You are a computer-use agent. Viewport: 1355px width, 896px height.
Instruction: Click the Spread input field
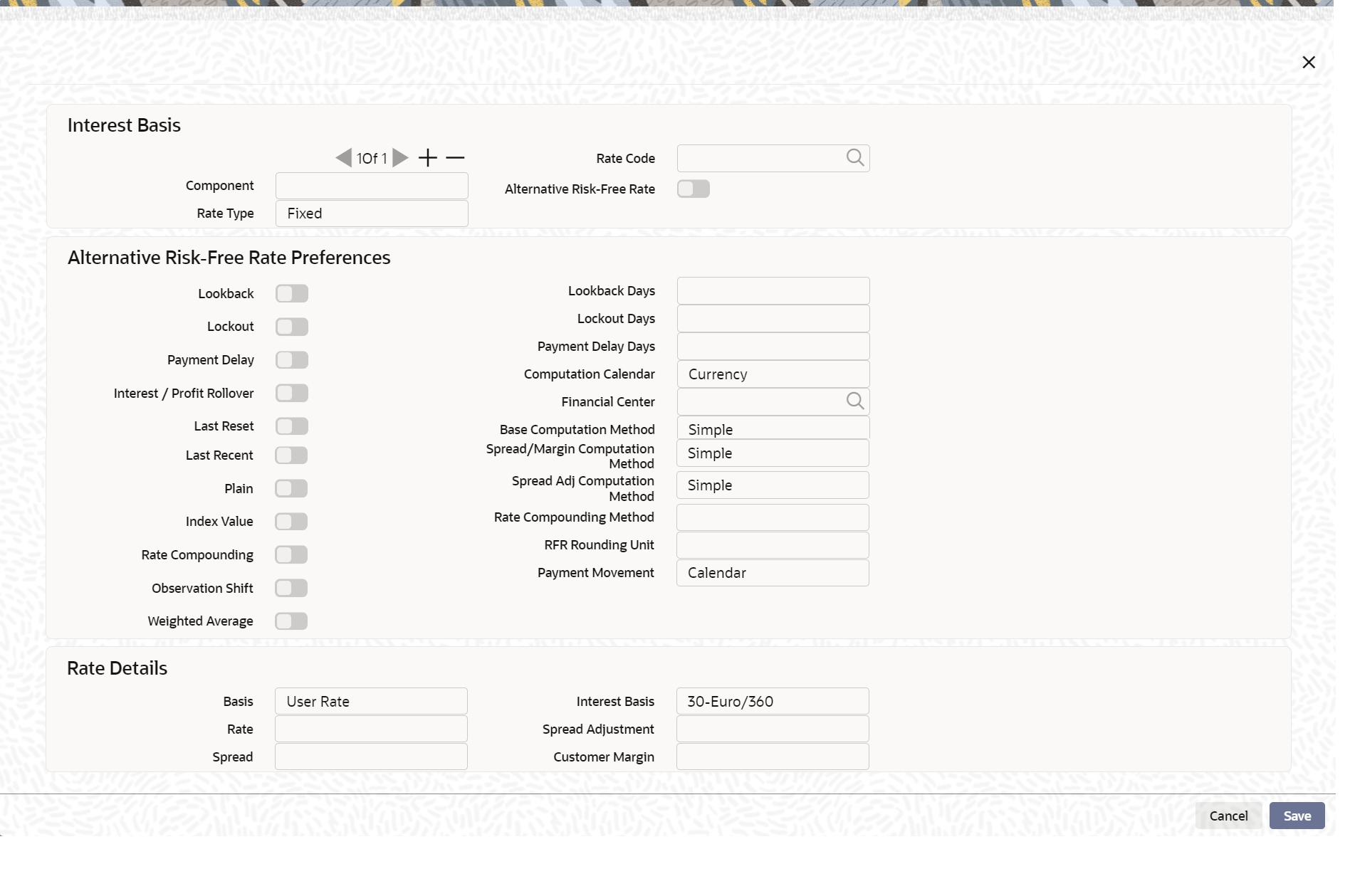(x=371, y=757)
